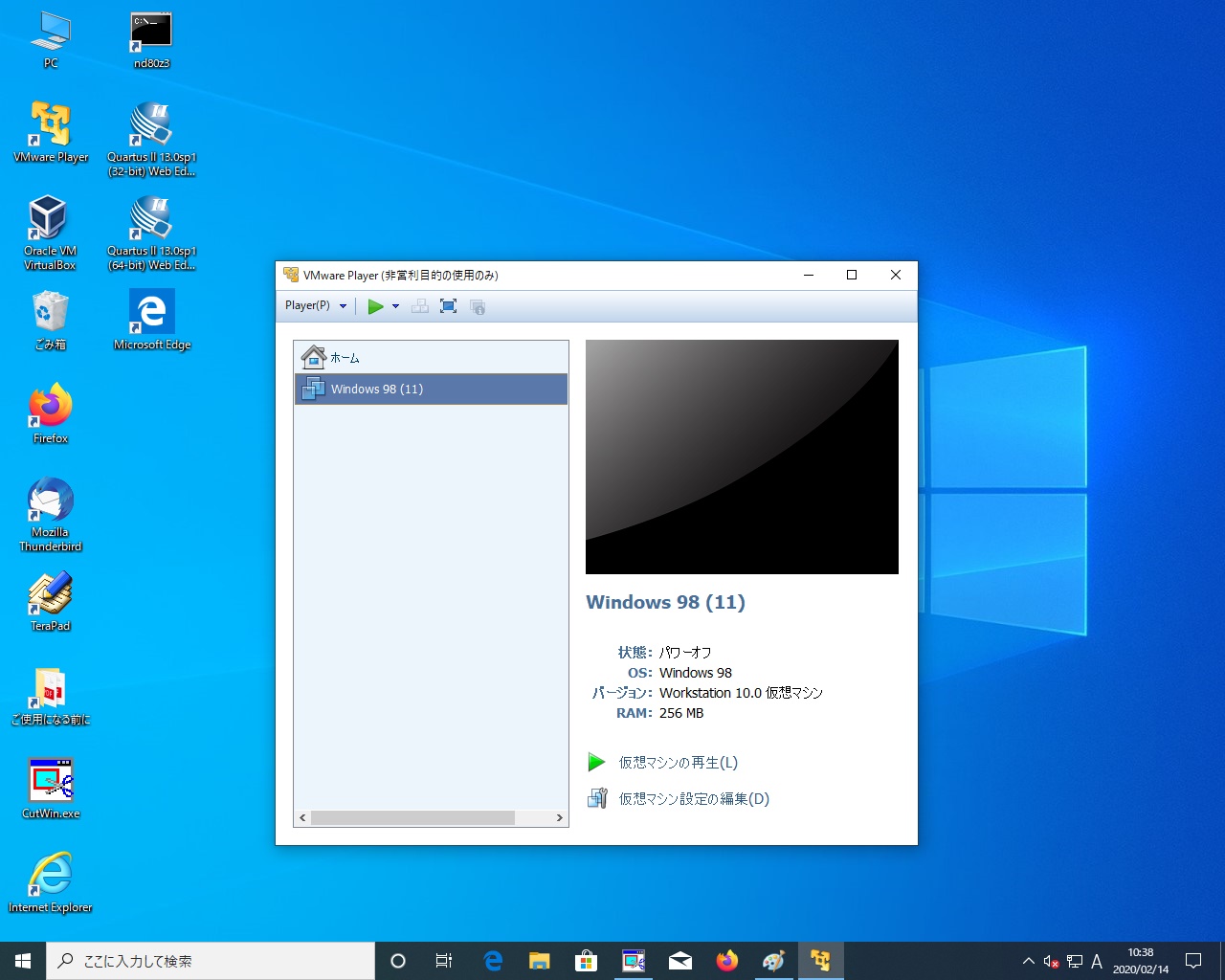
Task: Click 仮想マシン設定の編集(D) link
Action: pos(694,799)
